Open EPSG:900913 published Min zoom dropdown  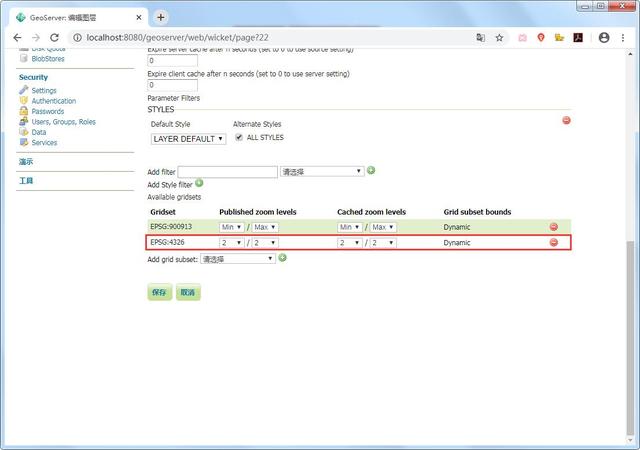click(x=231, y=227)
